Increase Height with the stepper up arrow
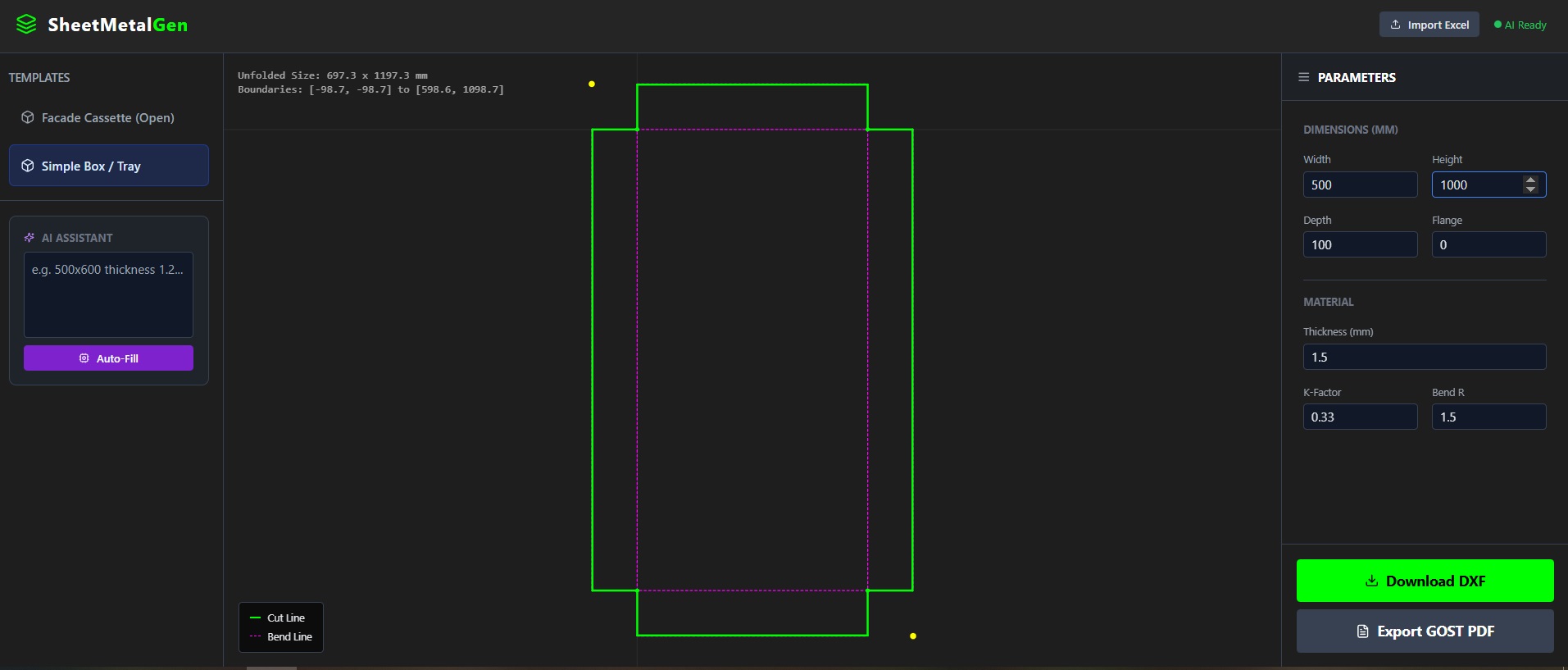This screenshot has width=1568, height=670. (1530, 180)
